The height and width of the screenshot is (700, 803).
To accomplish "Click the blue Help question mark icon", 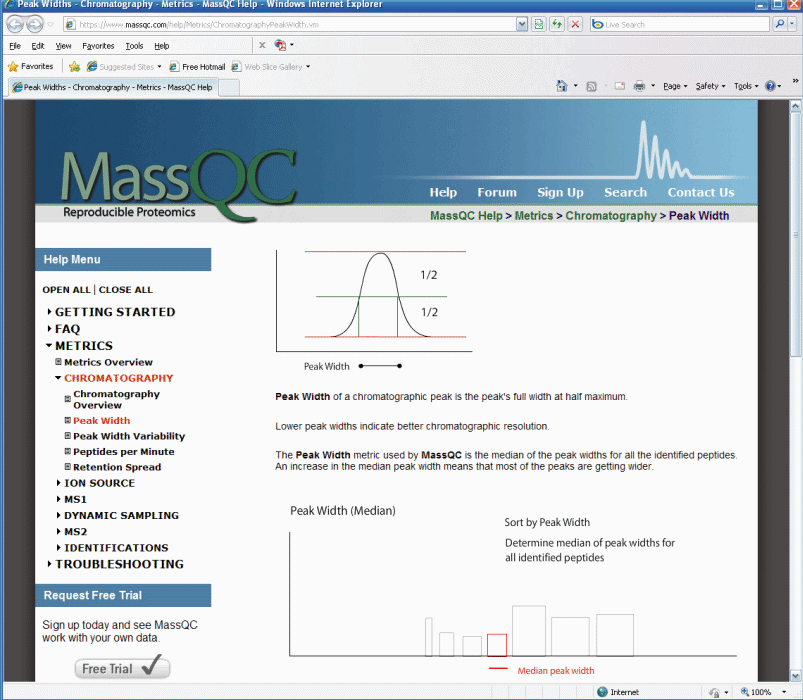I will pyautogui.click(x=770, y=86).
